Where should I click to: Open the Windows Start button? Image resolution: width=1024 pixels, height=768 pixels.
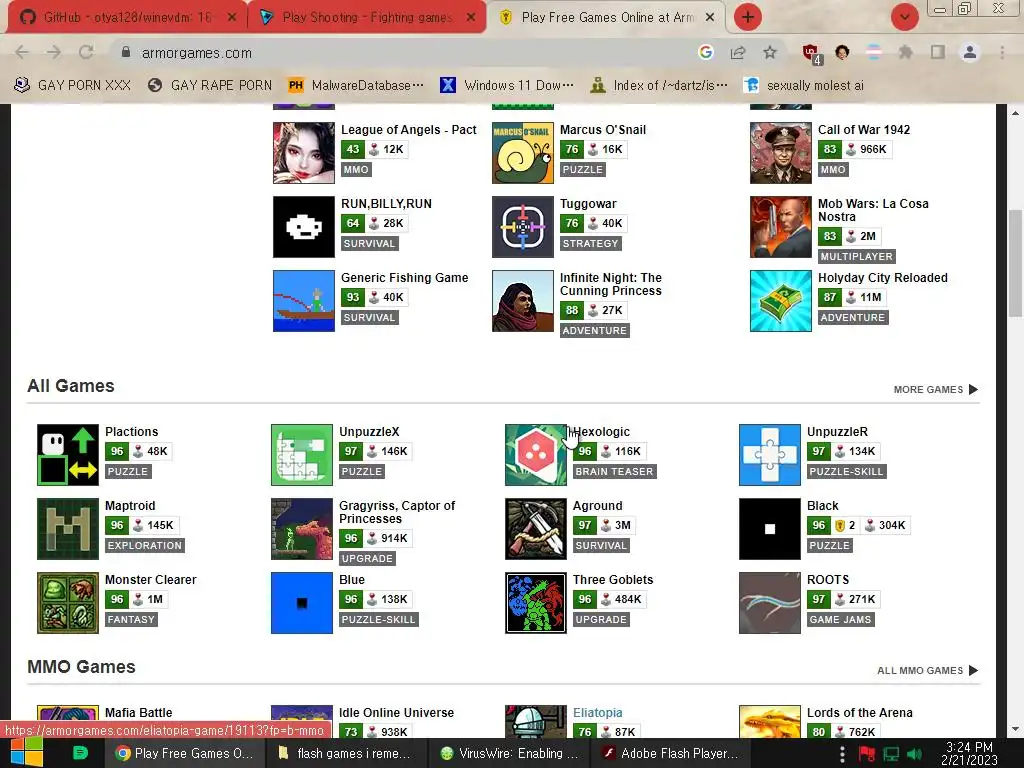pyautogui.click(x=26, y=752)
